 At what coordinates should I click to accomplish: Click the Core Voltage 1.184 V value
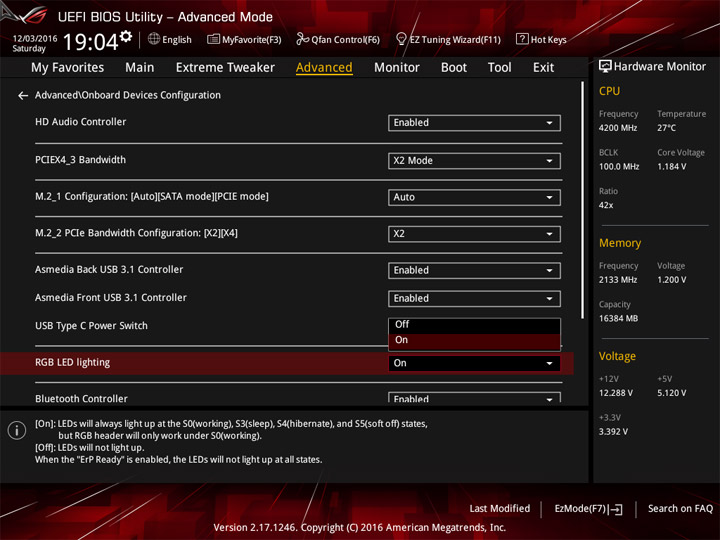point(671,167)
